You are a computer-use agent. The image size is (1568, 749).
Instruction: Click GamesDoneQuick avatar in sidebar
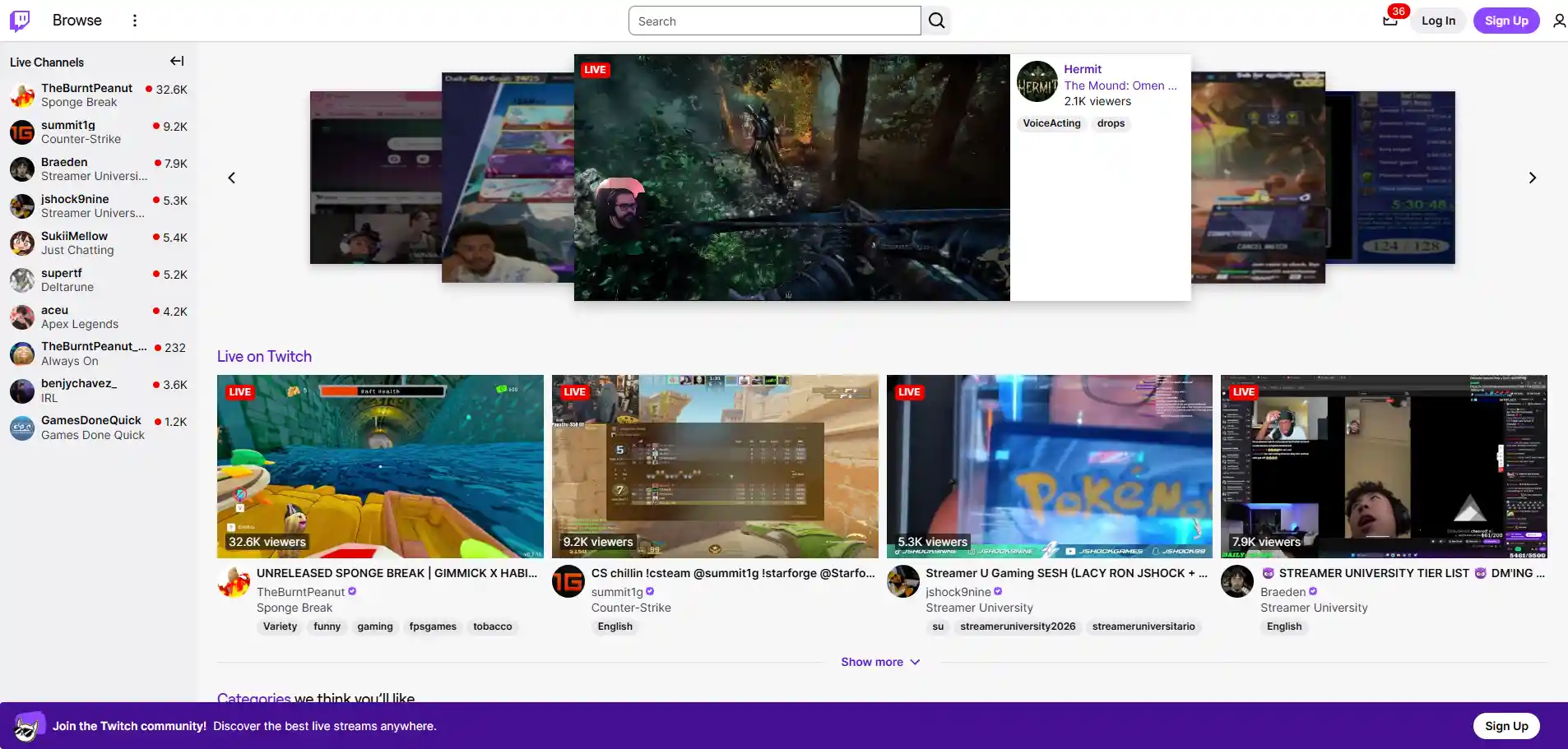coord(22,428)
